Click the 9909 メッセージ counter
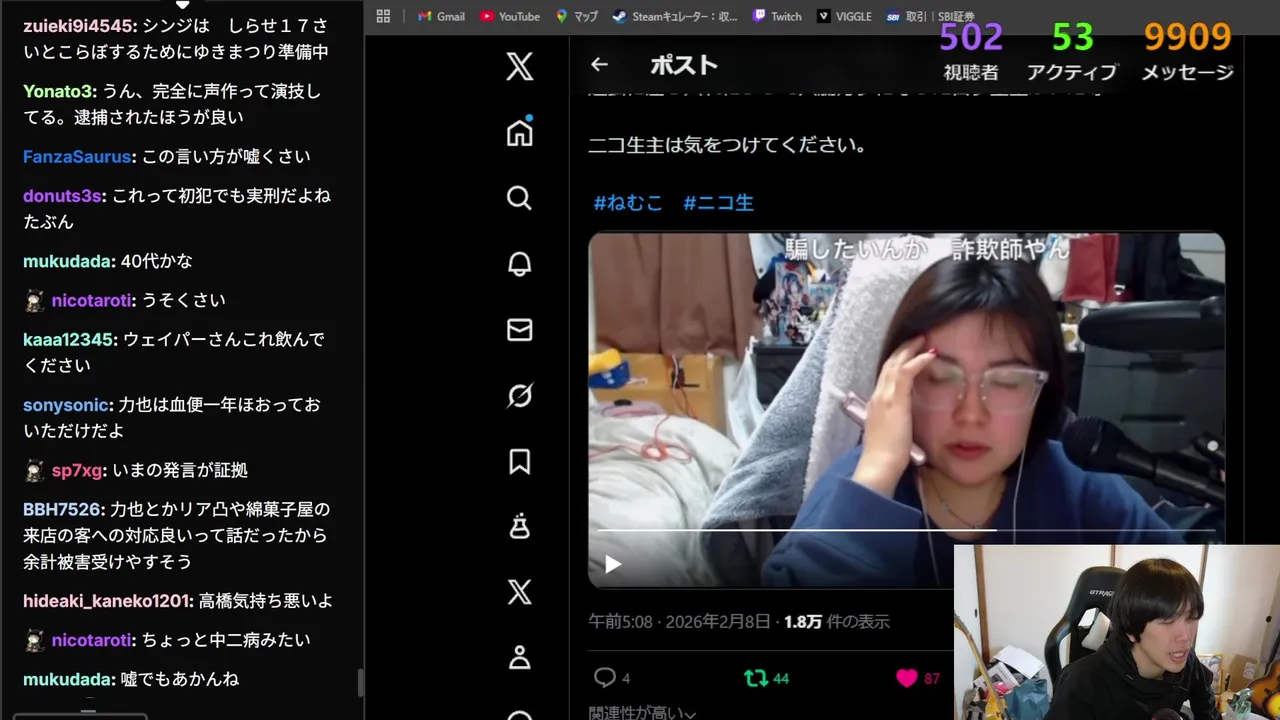Viewport: 1280px width, 720px height. coord(1187,50)
